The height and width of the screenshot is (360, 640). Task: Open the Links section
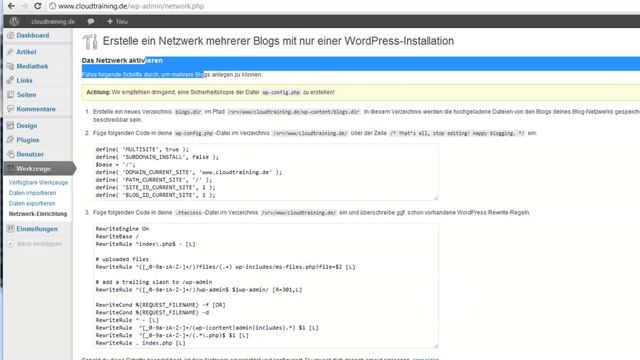pos(24,80)
